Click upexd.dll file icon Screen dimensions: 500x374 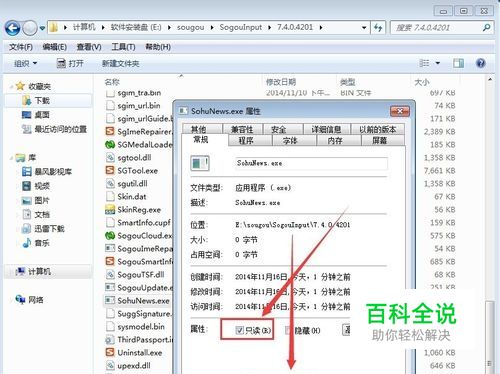tap(110, 365)
